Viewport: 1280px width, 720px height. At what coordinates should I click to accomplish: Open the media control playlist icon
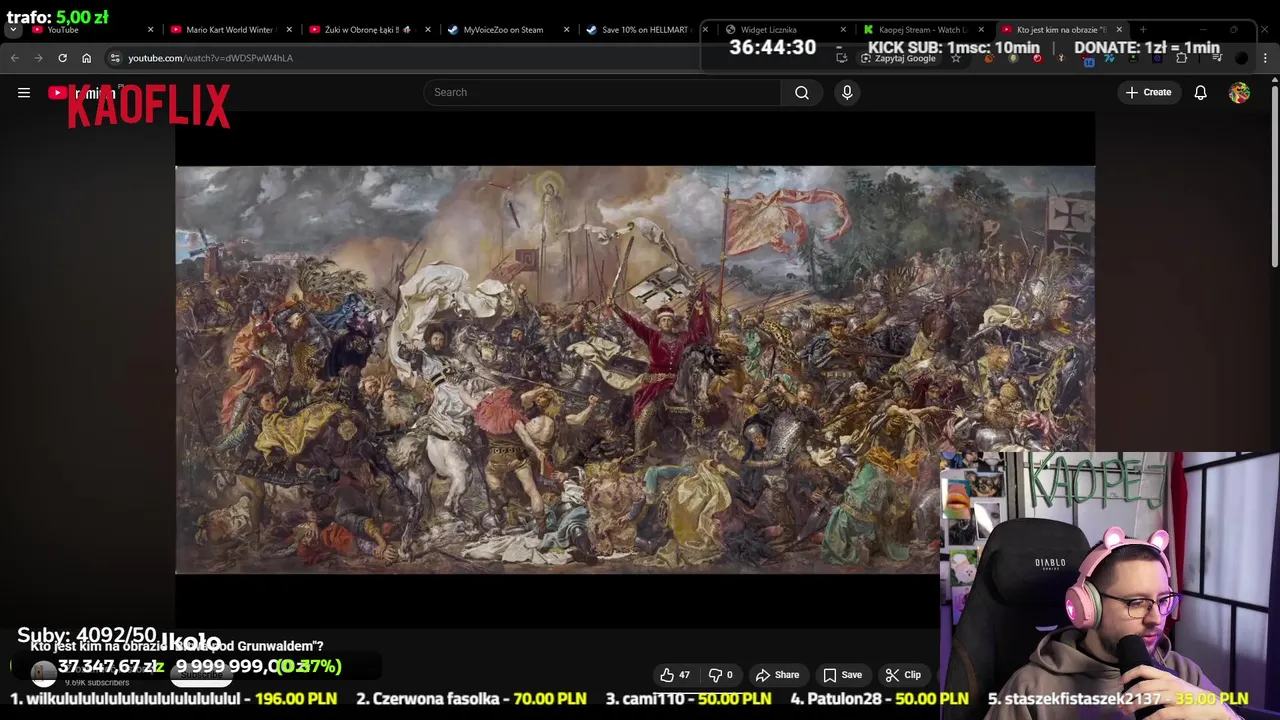coord(1217,57)
